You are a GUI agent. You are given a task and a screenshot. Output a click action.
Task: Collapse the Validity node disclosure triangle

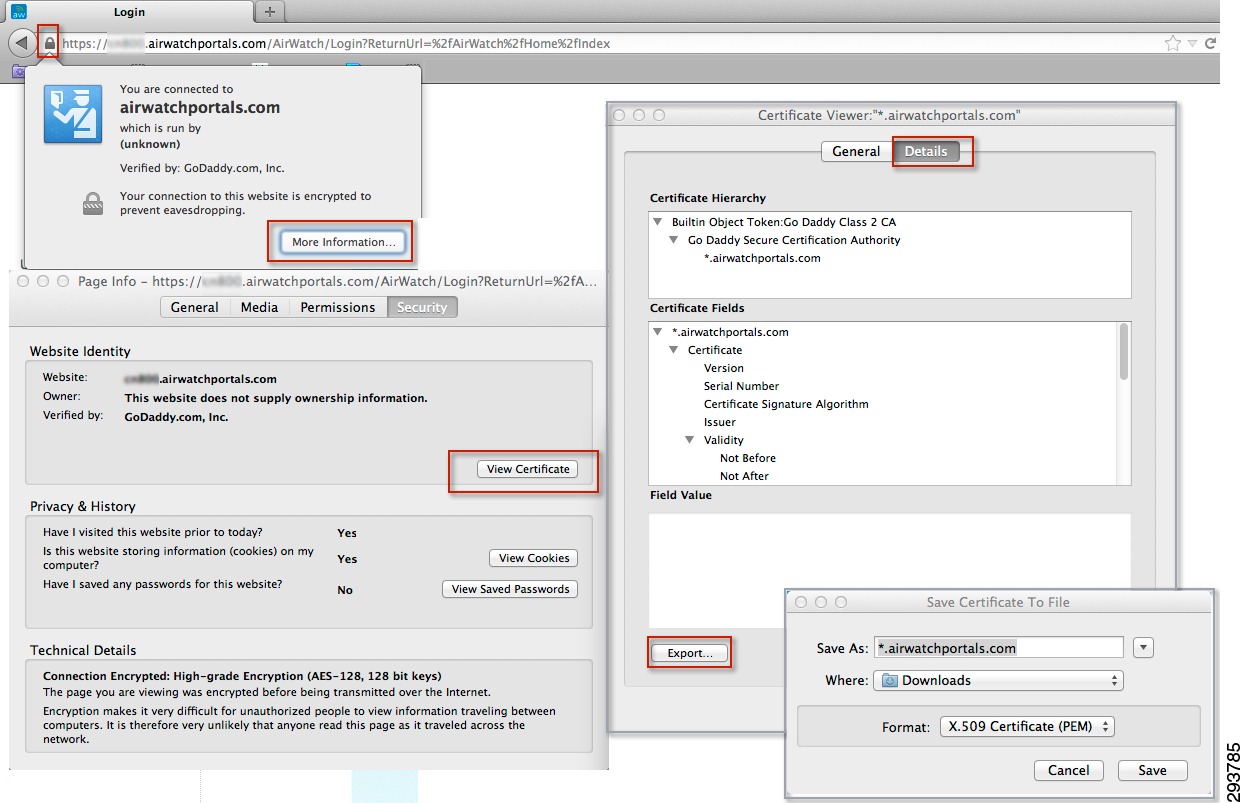click(x=689, y=440)
